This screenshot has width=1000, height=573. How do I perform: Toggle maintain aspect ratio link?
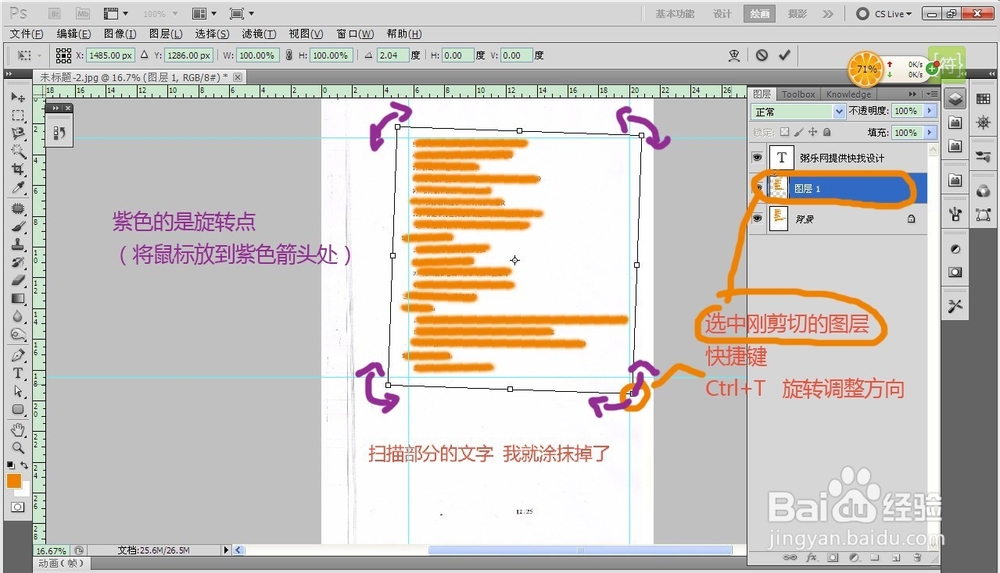coord(289,56)
